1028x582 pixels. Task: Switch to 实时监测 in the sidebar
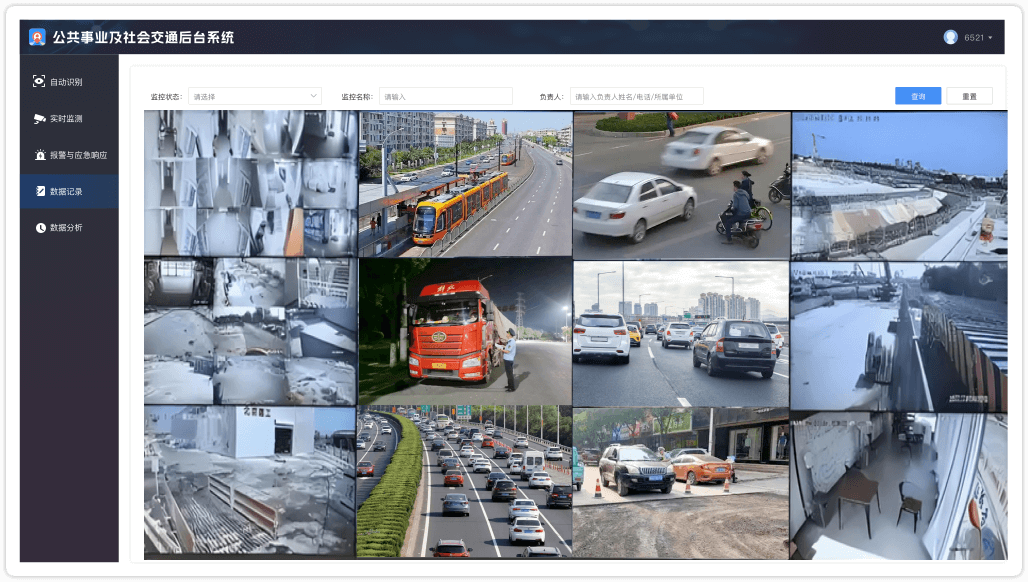66,118
